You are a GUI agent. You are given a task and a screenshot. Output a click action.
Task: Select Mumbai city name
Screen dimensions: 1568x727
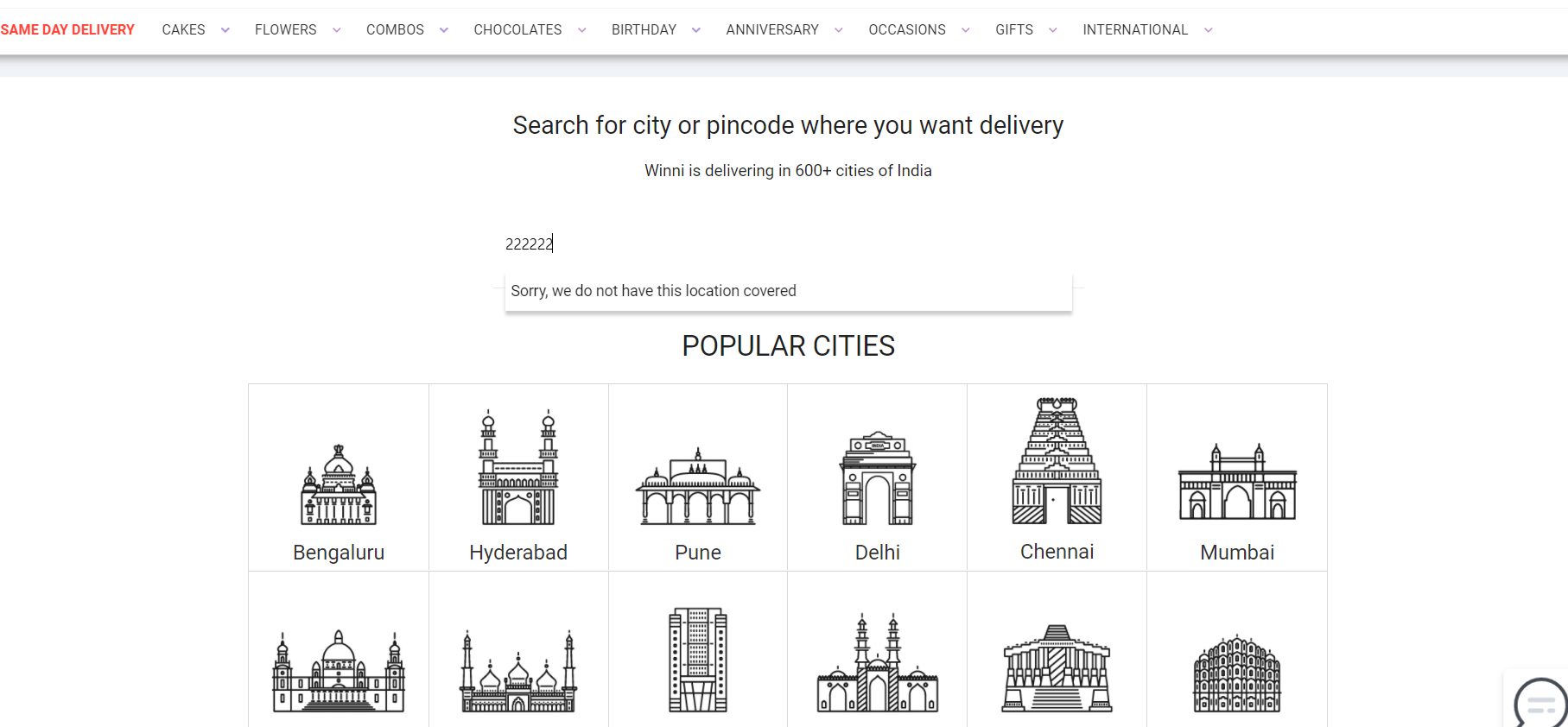click(1237, 553)
